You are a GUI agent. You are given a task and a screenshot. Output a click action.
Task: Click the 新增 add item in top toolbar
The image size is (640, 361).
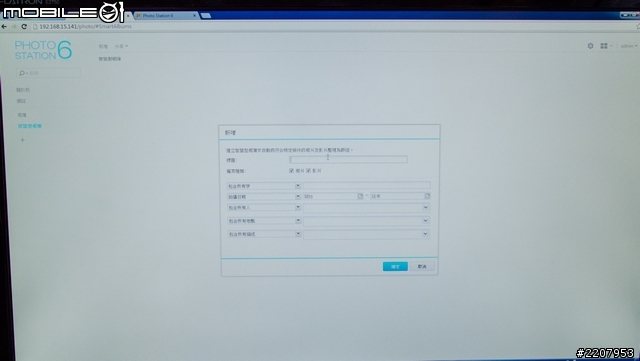pos(103,47)
